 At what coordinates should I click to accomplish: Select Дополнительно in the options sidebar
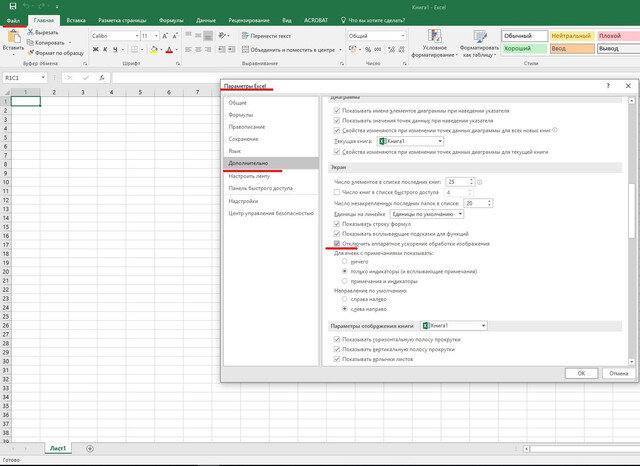271,163
